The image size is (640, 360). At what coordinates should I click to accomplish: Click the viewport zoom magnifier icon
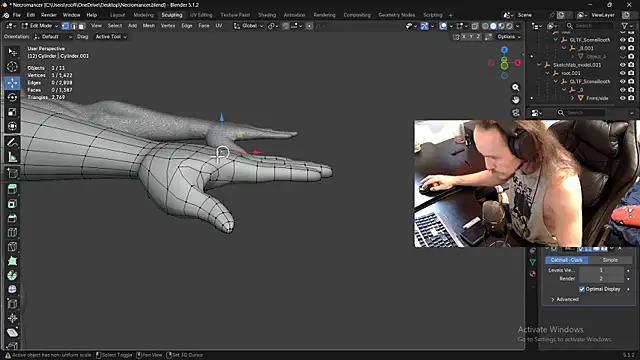click(x=516, y=87)
